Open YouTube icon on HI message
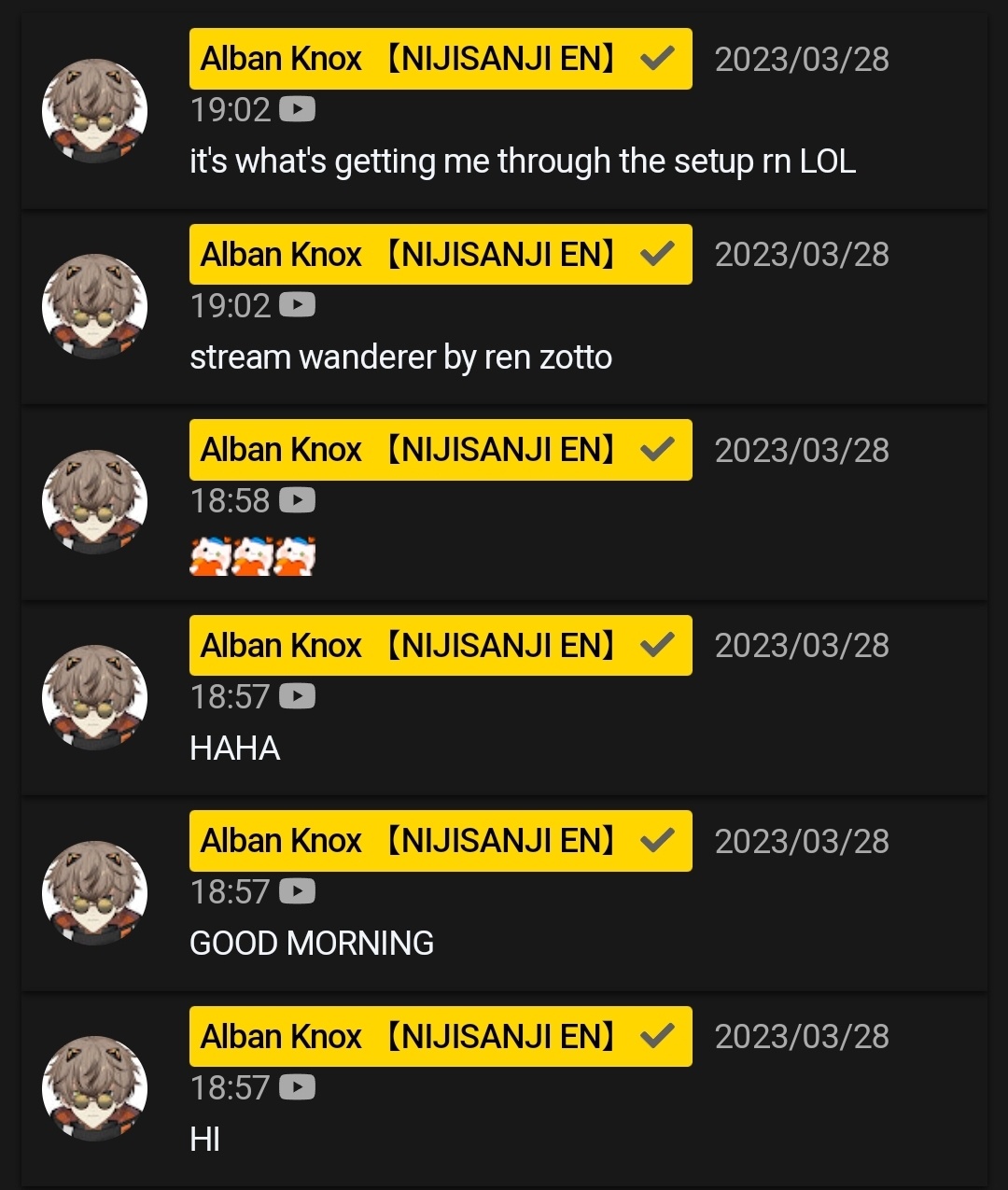The width and height of the screenshot is (1008, 1190). coord(297,1087)
